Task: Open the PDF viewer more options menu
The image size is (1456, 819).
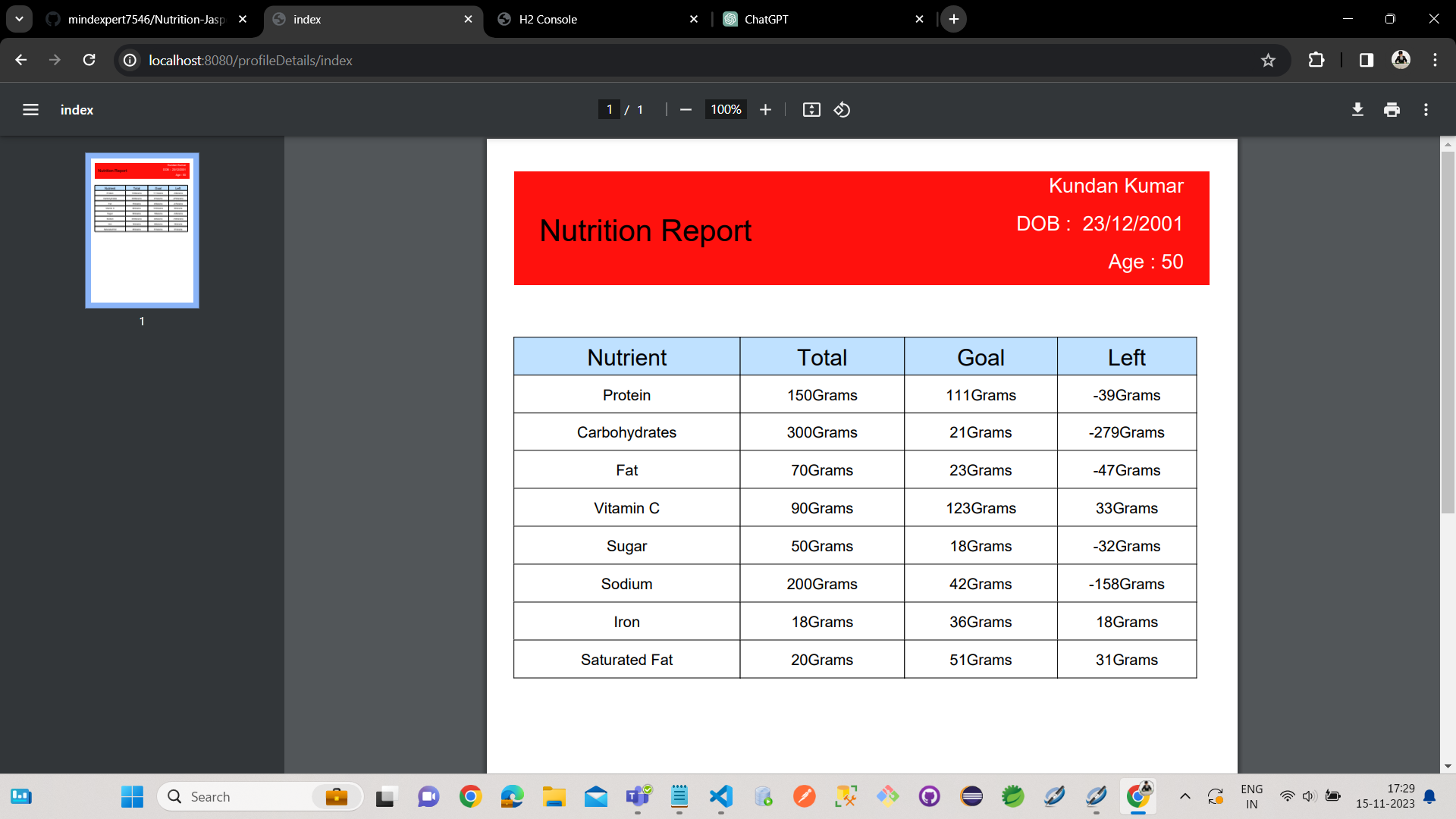Action: (x=1425, y=109)
